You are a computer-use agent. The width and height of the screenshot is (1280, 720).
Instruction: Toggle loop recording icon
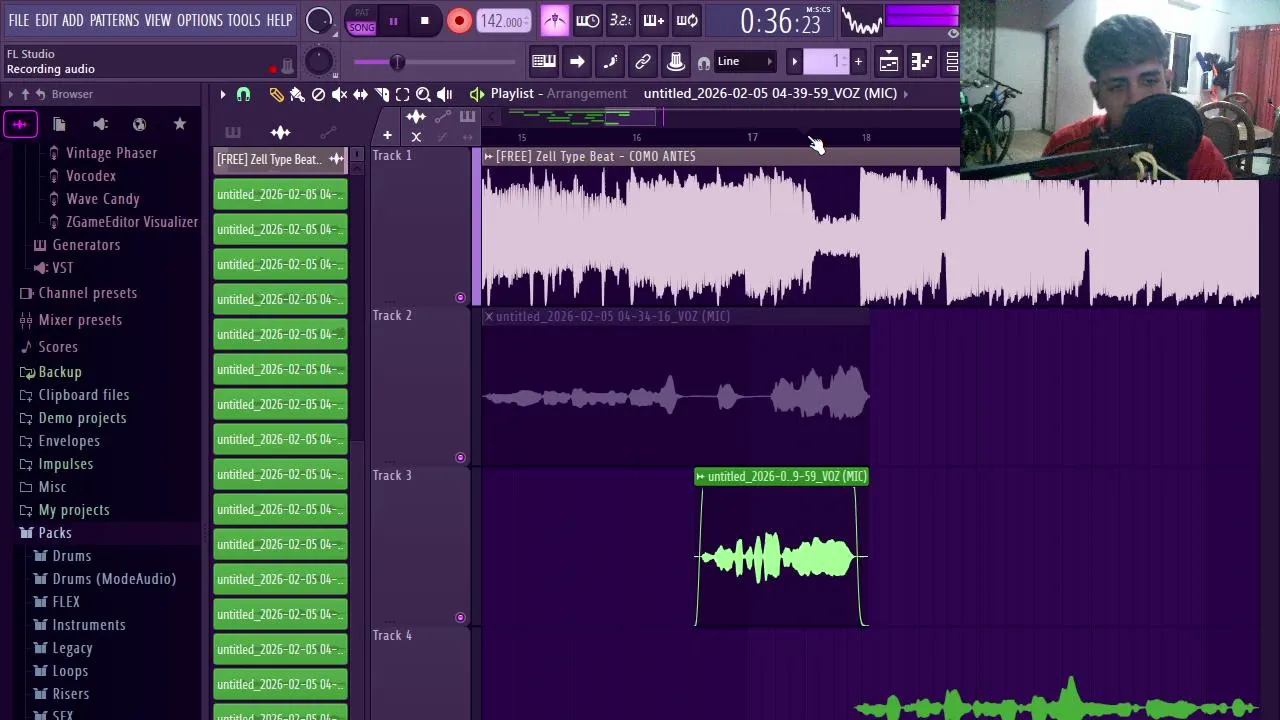coord(687,21)
